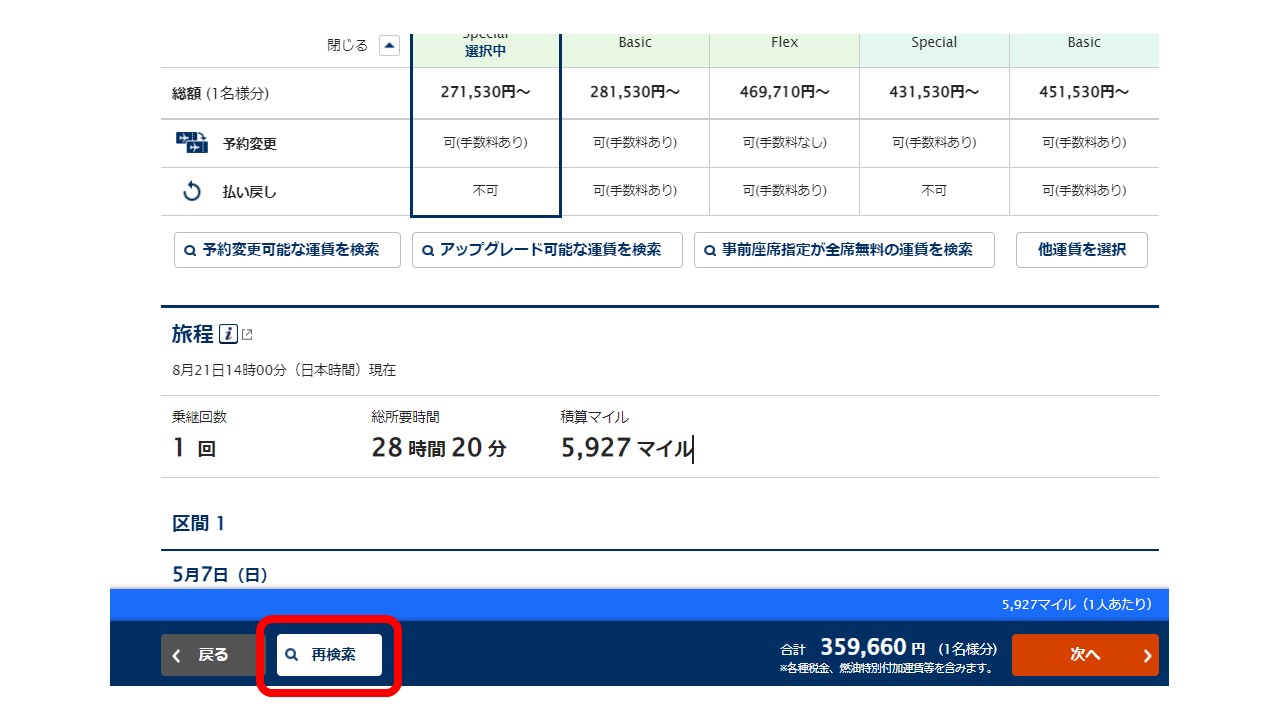Click the 払い戻し refund icon
1280x720 pixels.
click(x=192, y=191)
